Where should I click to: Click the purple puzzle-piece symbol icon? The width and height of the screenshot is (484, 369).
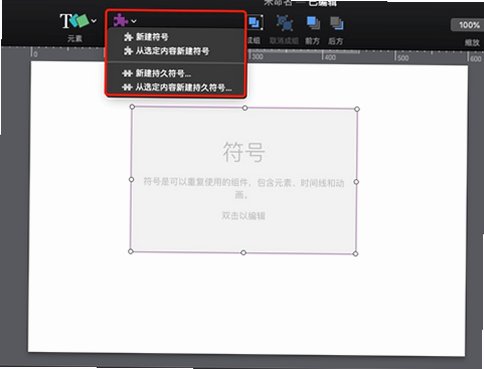tap(121, 21)
